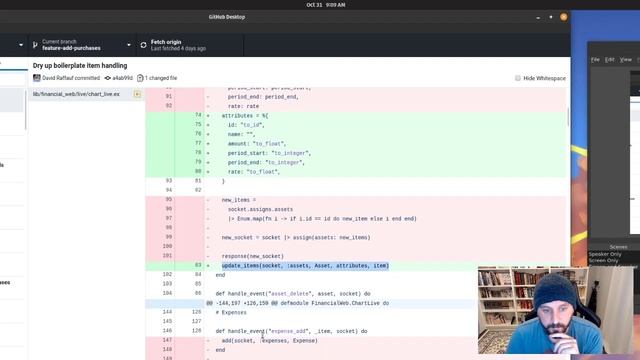
Task: Expand the repository dropdown arrow at far left
Action: click(x=21, y=45)
